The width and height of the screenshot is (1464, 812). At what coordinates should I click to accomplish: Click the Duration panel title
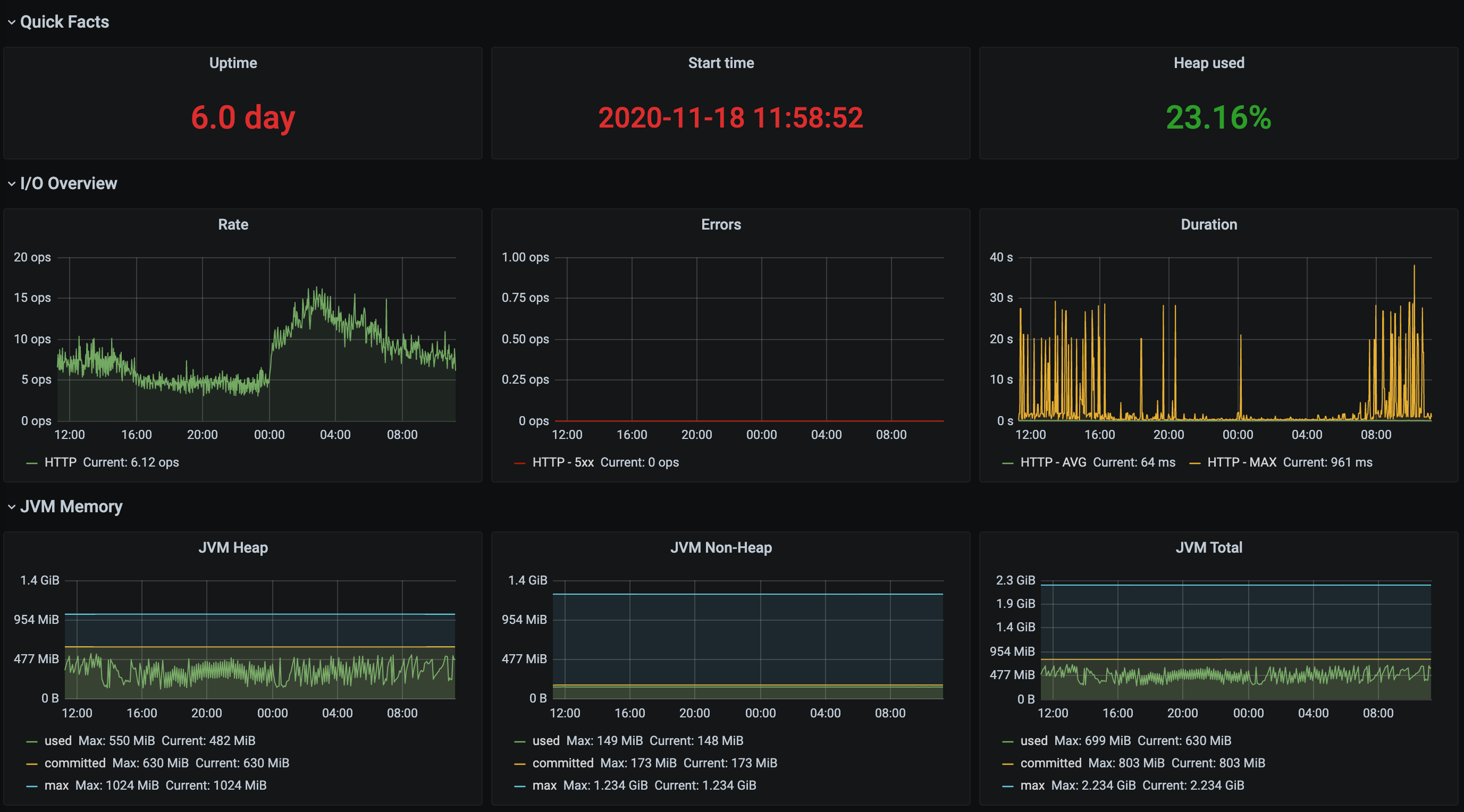1208,224
